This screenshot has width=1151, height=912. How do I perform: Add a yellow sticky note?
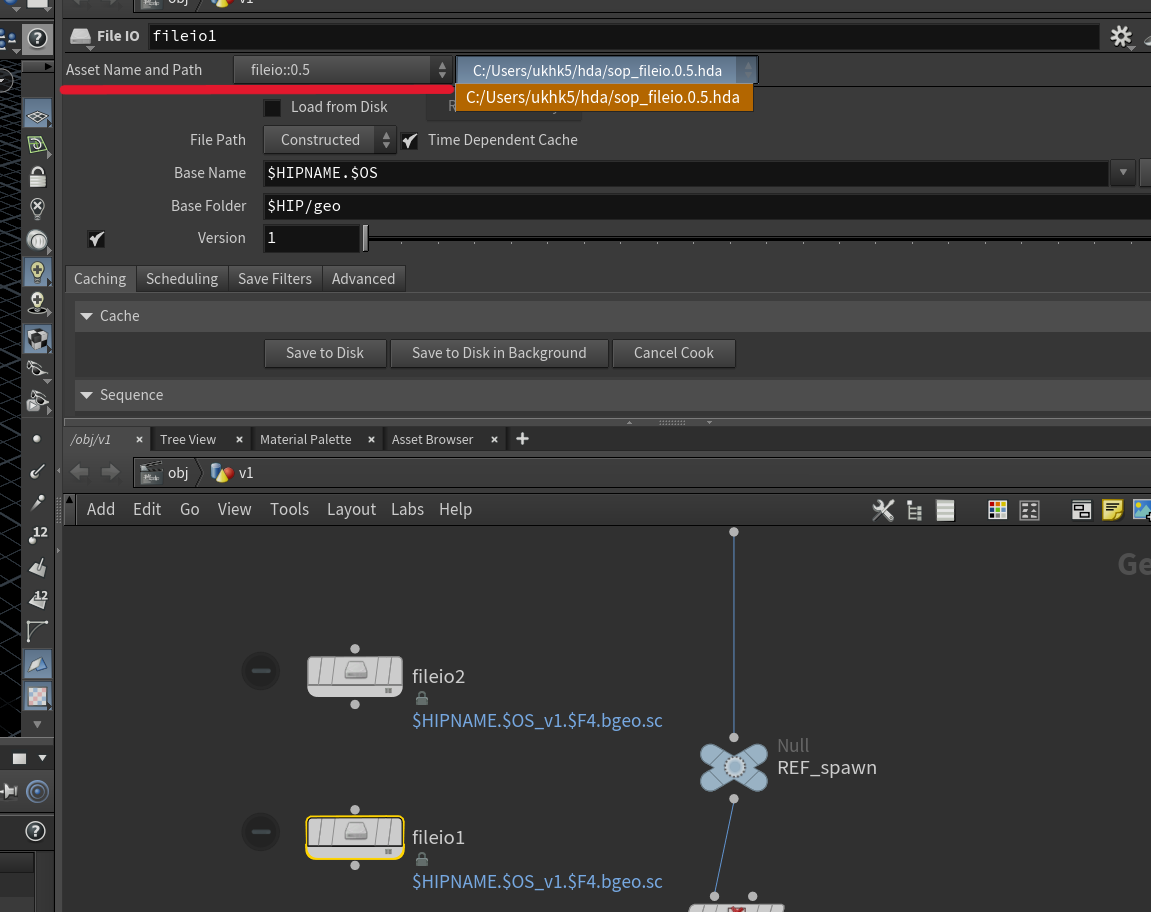point(1113,510)
